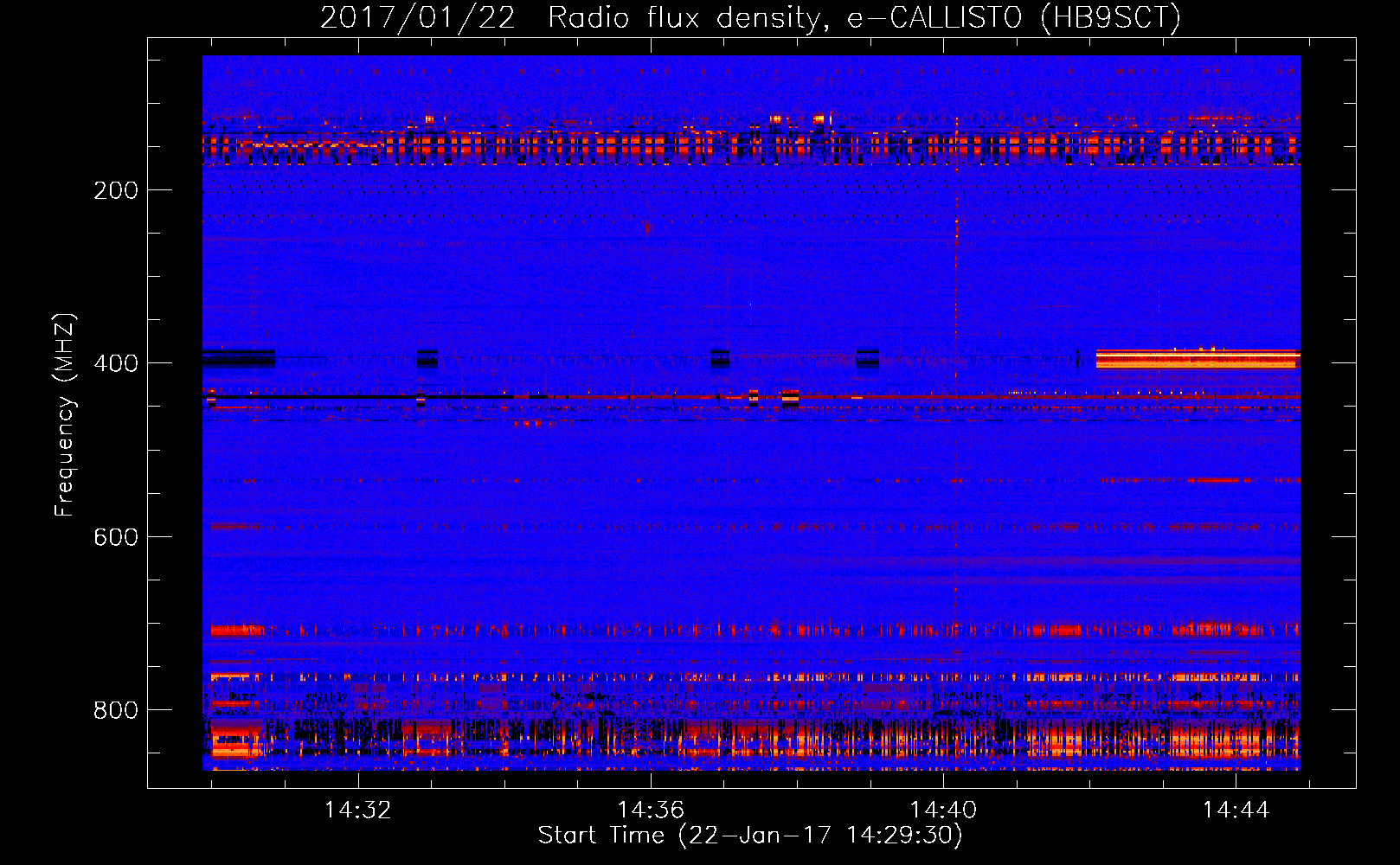Viewport: 1400px width, 865px height.
Task: Click the 14:36 time tick label
Action: (x=651, y=810)
